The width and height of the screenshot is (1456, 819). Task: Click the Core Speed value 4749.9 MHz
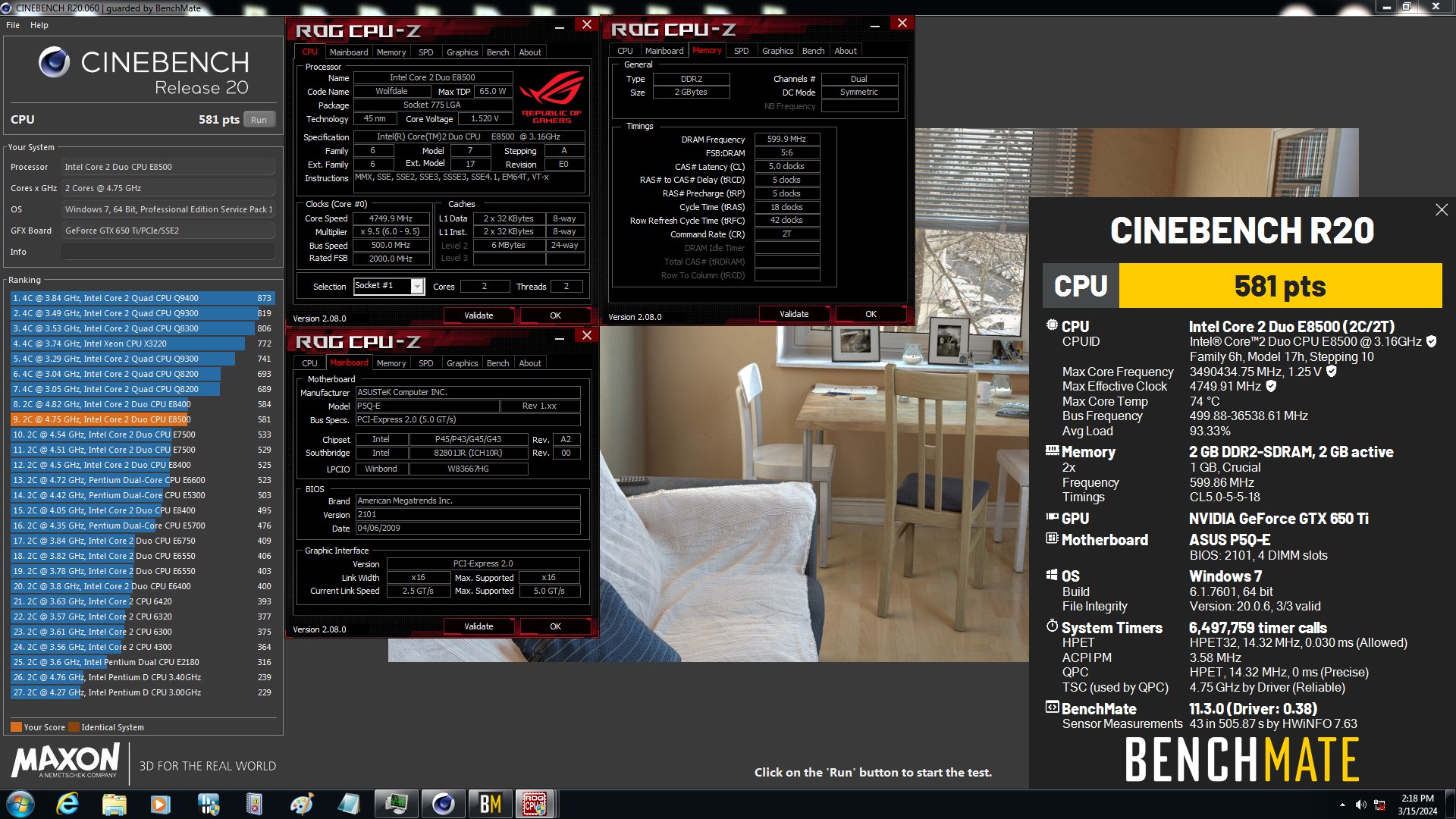391,218
